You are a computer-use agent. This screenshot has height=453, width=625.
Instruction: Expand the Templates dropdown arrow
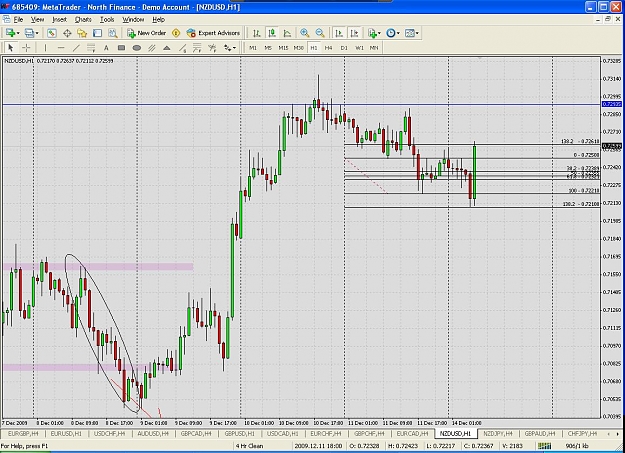pyautogui.click(x=417, y=33)
